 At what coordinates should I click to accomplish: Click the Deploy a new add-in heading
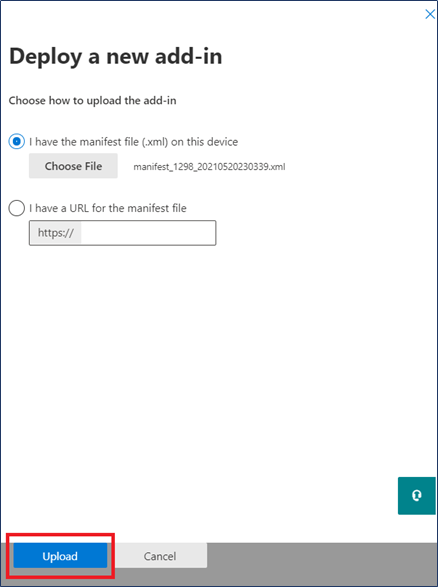pos(116,57)
